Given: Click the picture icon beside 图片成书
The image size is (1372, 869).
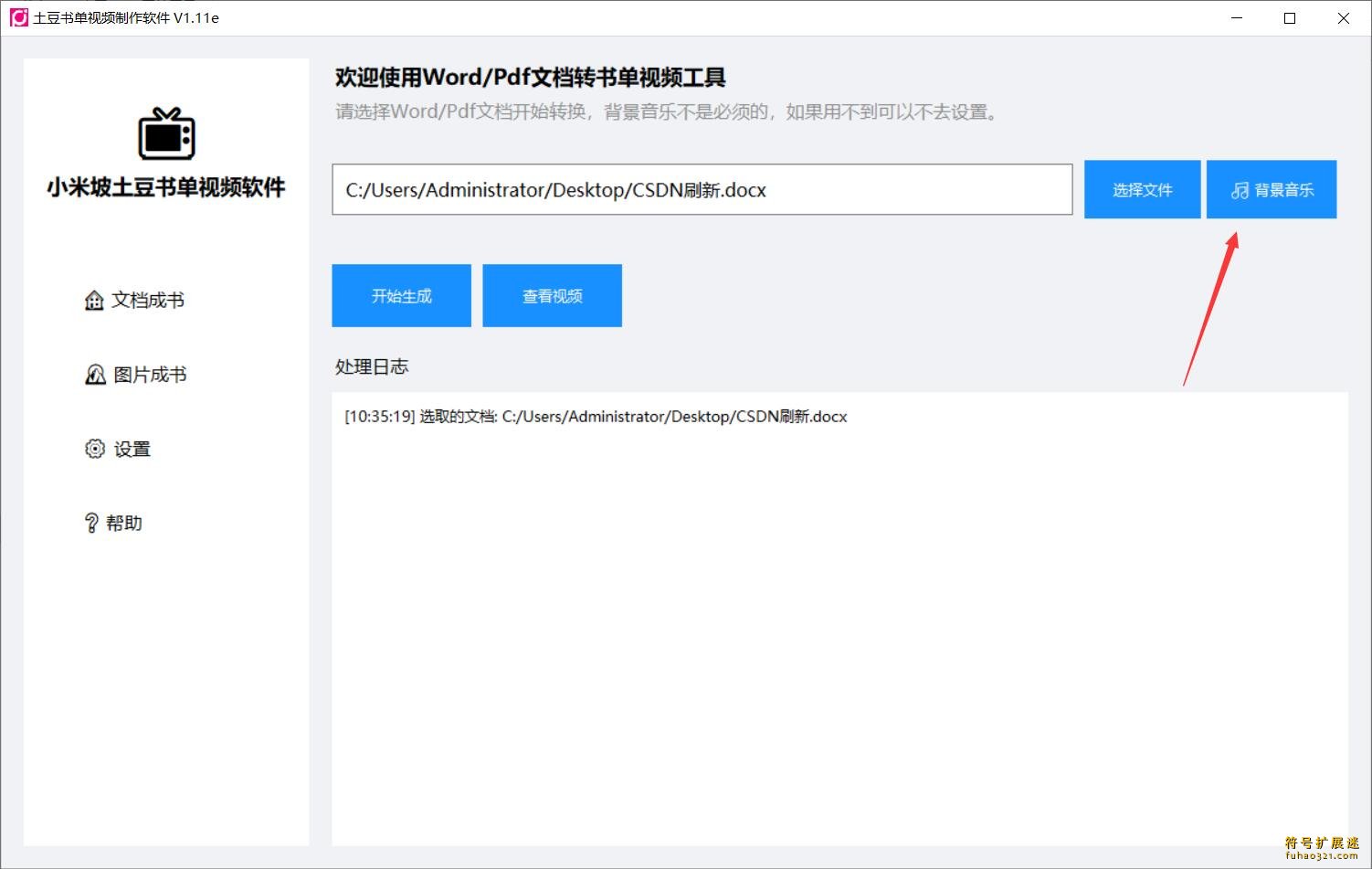Looking at the screenshot, I should (x=95, y=375).
